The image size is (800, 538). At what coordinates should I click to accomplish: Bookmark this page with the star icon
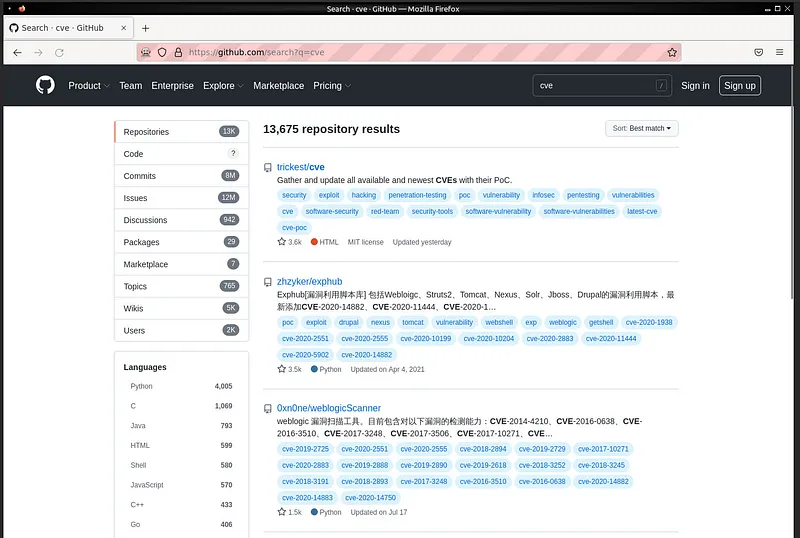coord(672,52)
